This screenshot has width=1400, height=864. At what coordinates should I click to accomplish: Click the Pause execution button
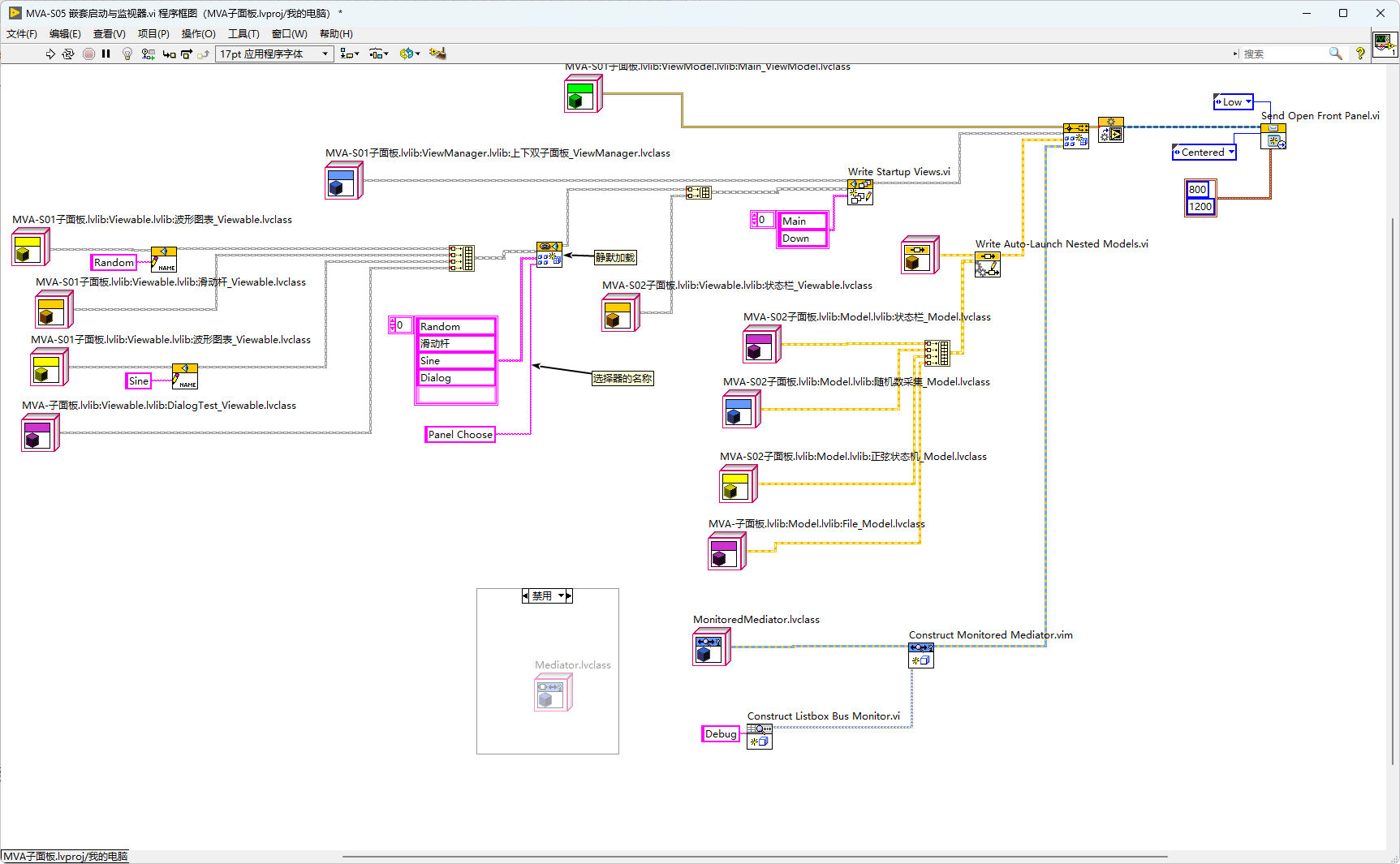(x=106, y=54)
